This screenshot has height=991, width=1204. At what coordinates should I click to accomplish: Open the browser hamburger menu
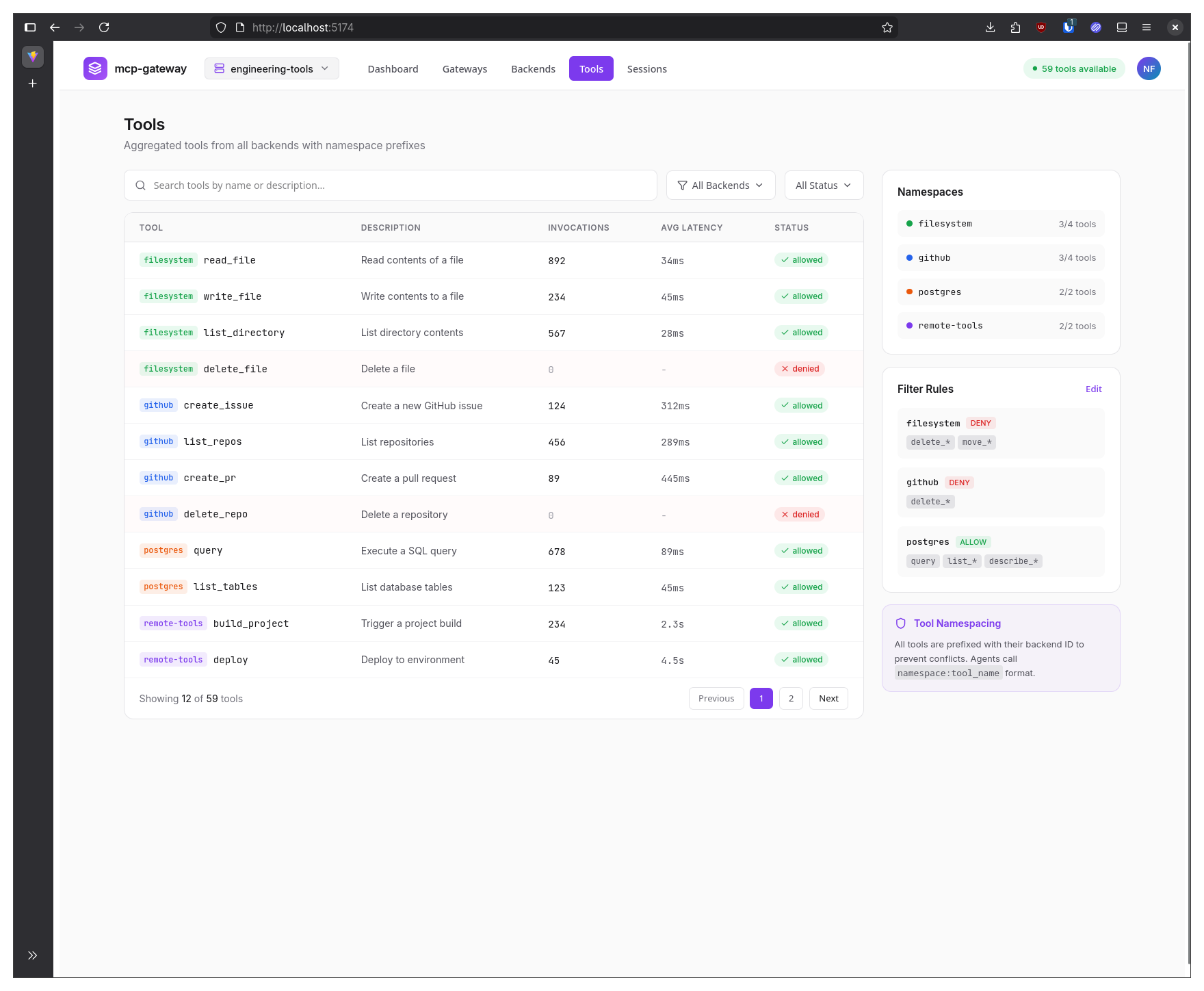click(1147, 27)
